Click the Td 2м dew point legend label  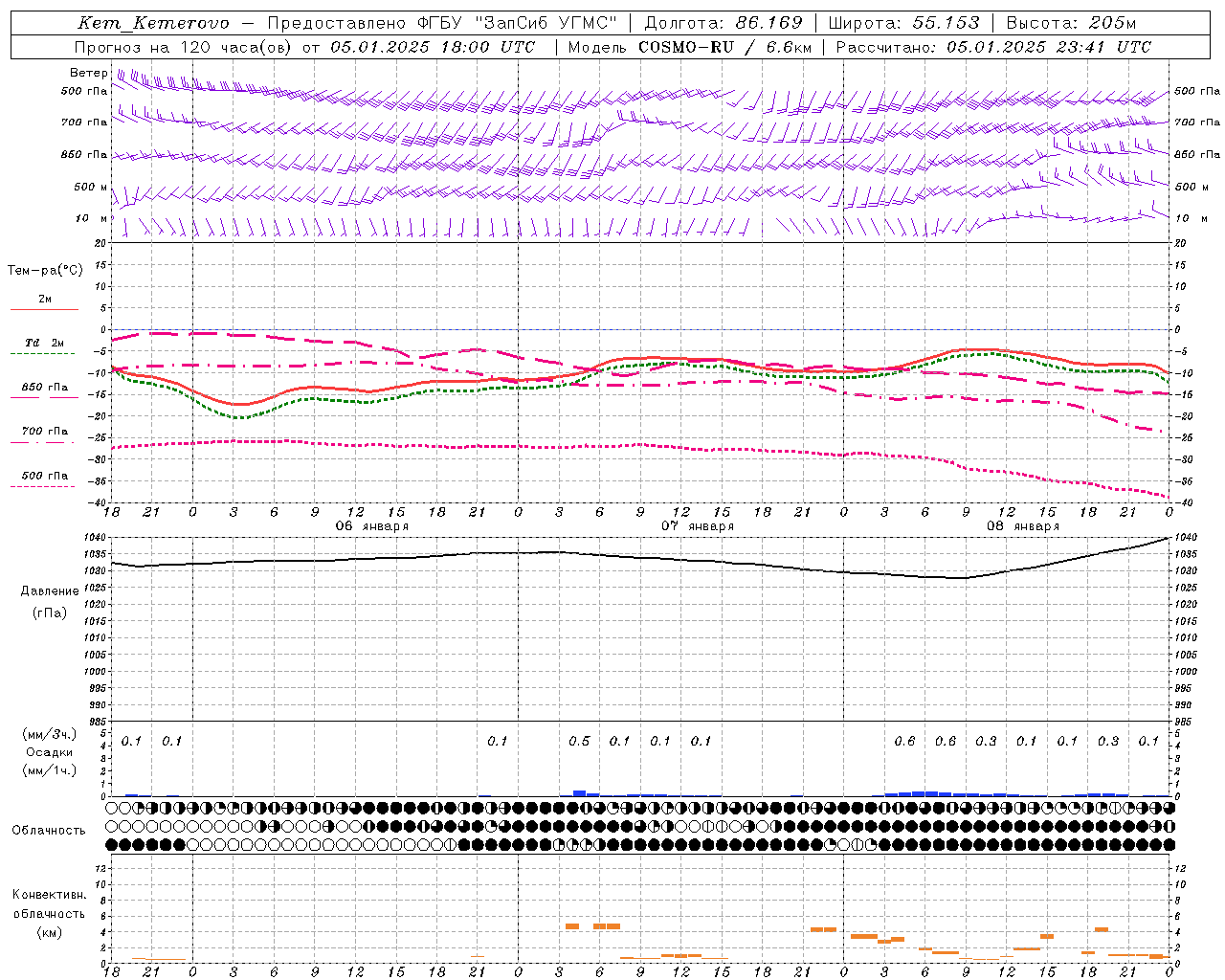click(x=44, y=343)
